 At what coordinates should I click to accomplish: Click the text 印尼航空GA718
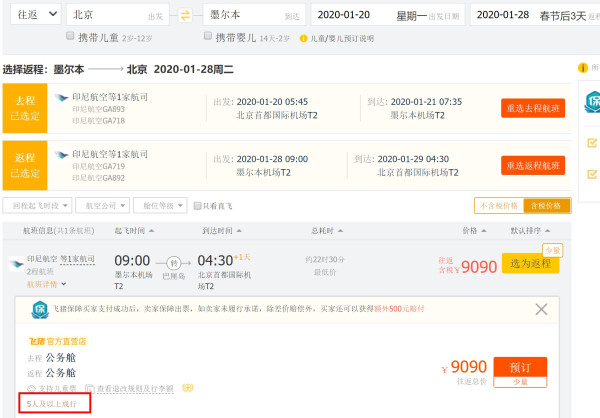(x=99, y=121)
